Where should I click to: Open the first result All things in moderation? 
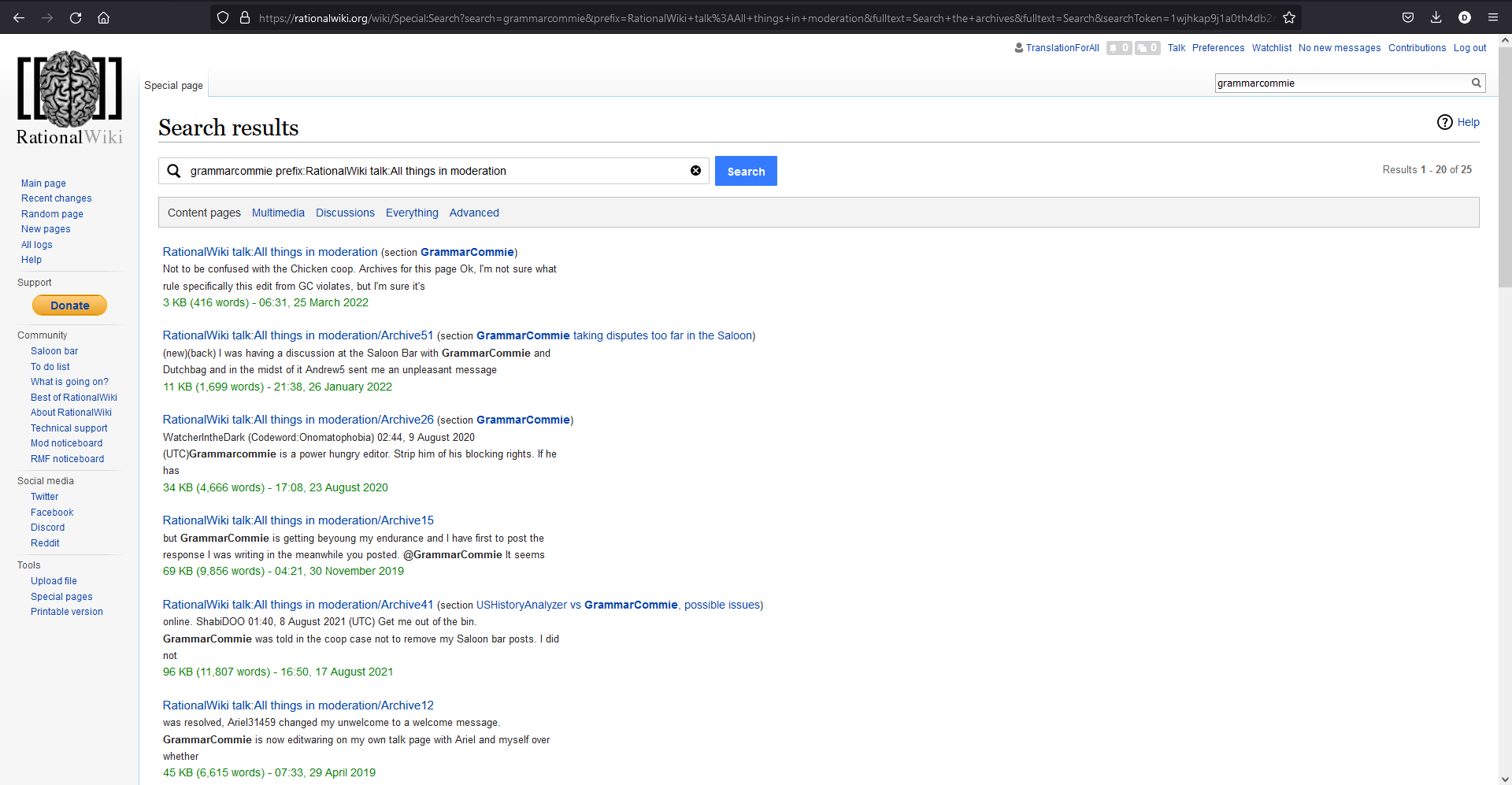270,252
